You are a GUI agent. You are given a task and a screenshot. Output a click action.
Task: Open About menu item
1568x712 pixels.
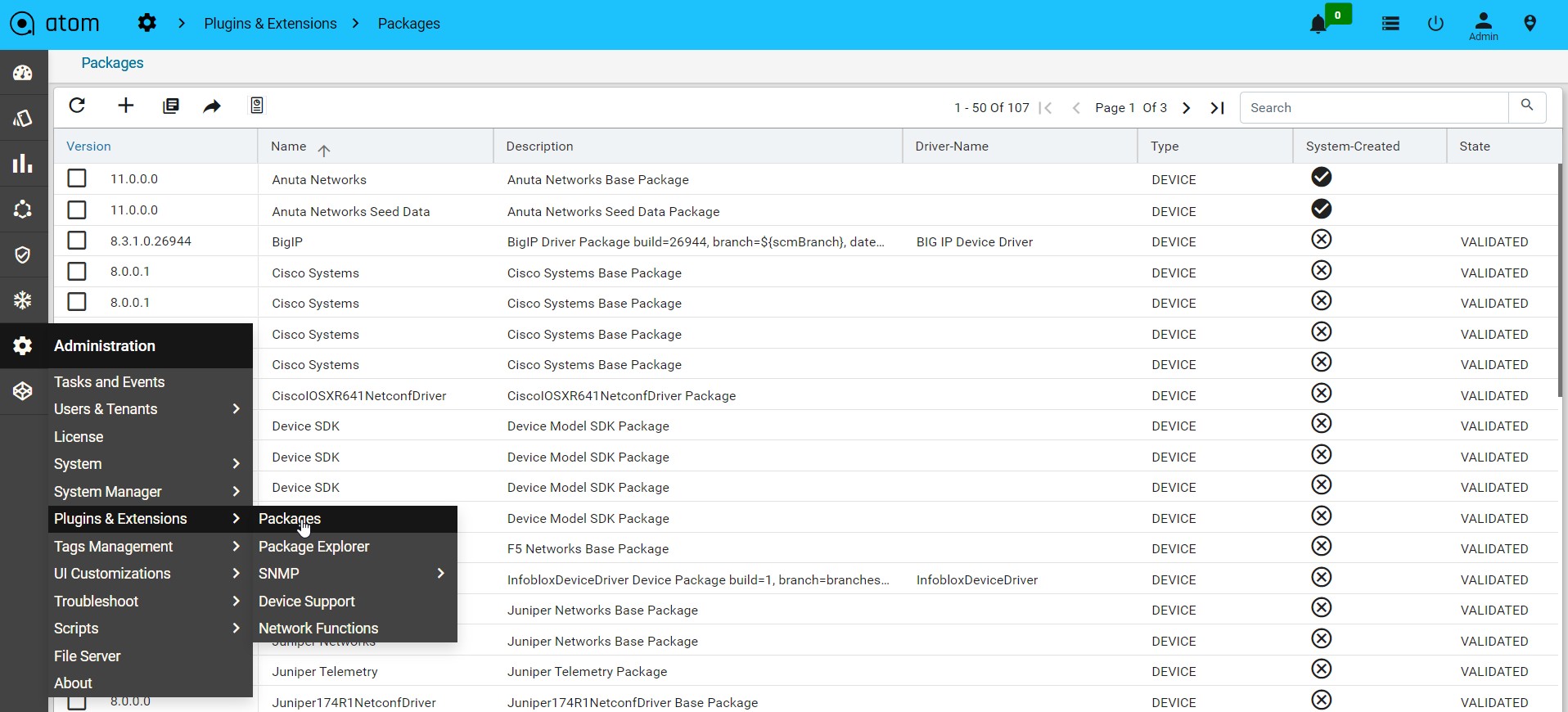tap(73, 683)
